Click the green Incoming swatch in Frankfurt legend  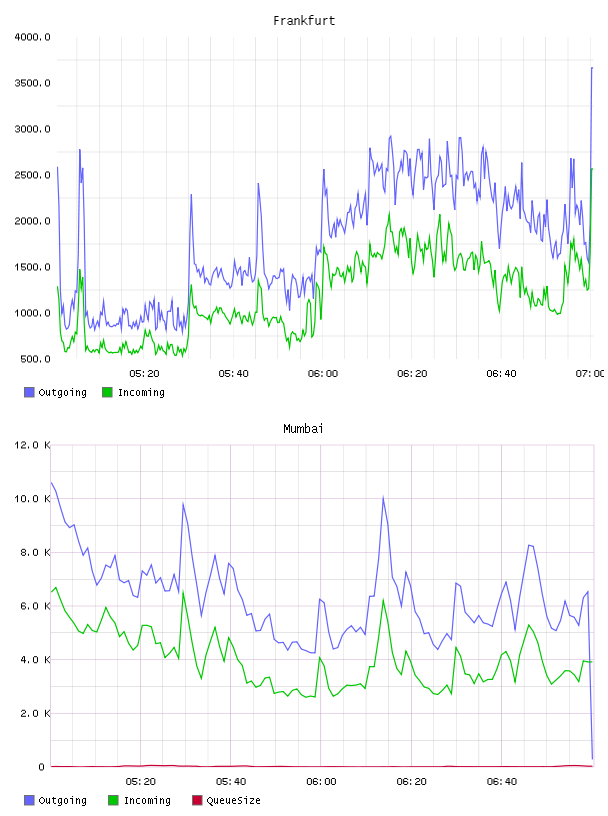[x=107, y=392]
